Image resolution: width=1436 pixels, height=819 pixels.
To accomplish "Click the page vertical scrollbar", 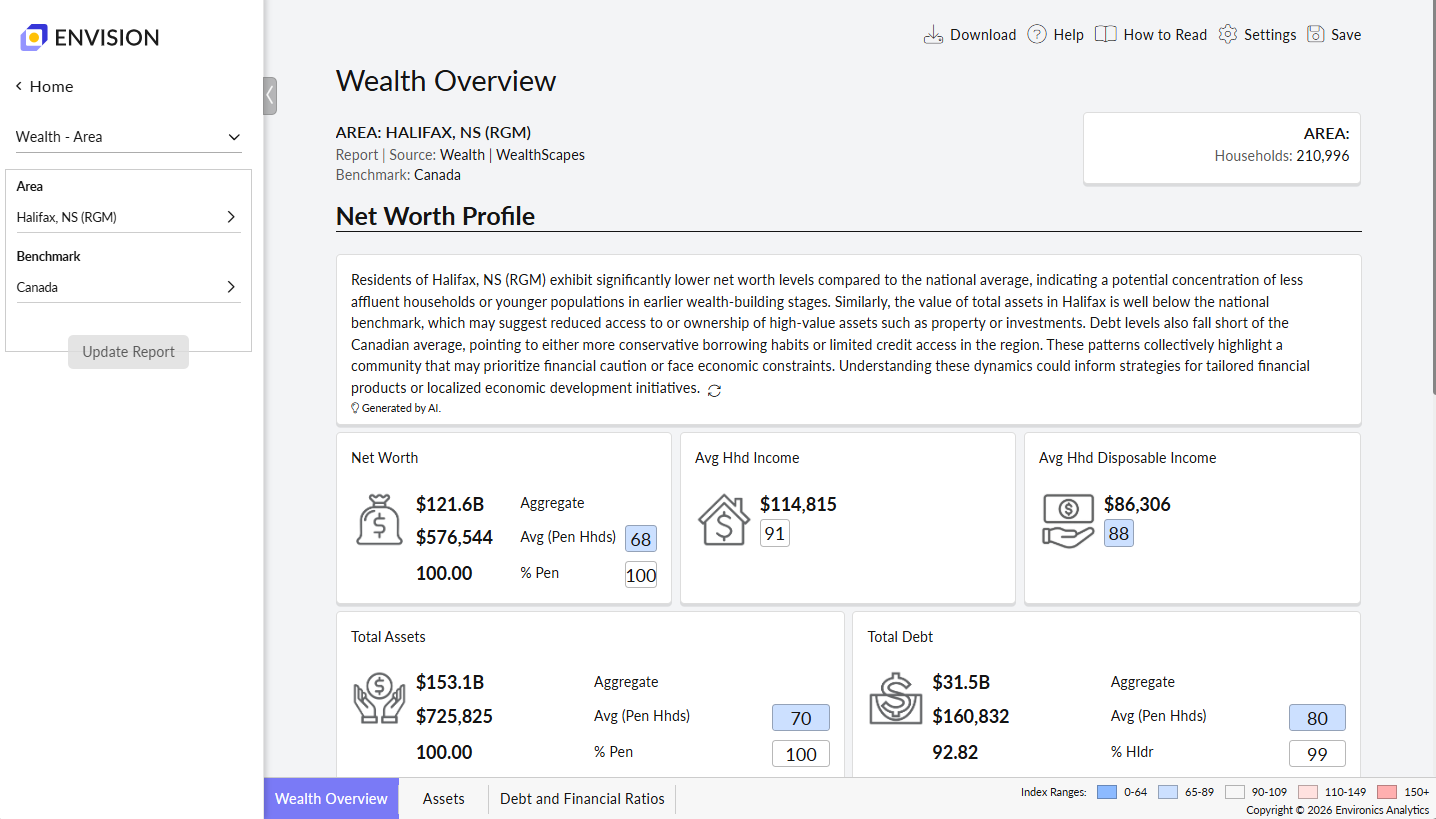I will [1432, 200].
